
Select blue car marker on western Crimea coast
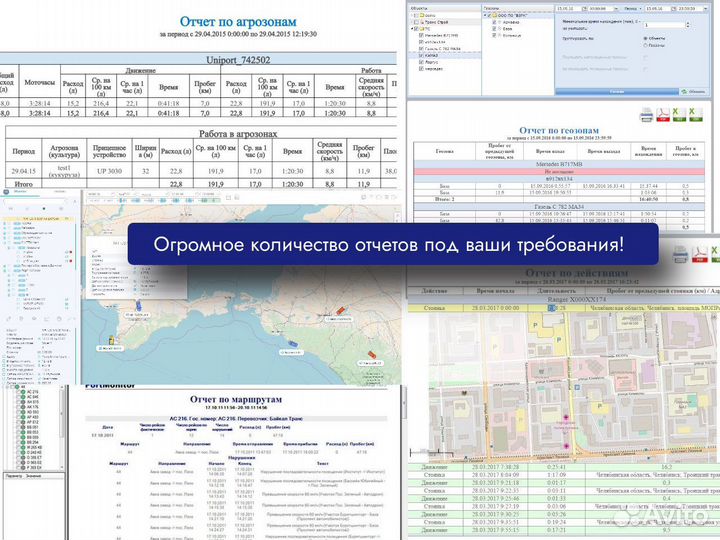pos(138,305)
